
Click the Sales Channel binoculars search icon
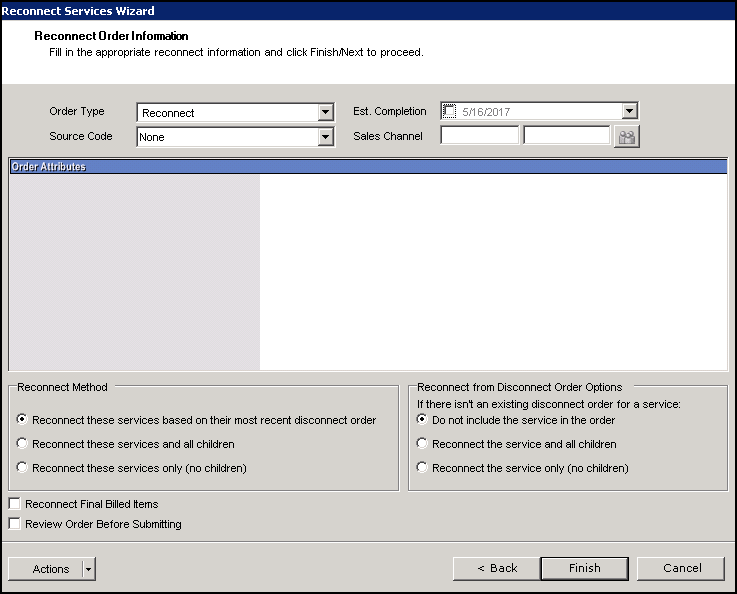pyautogui.click(x=627, y=137)
